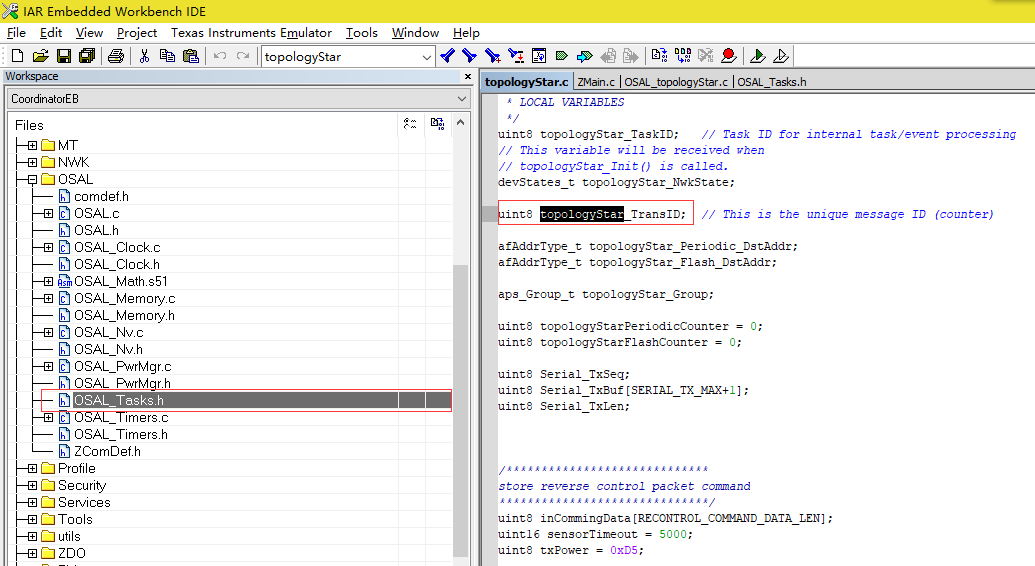The width and height of the screenshot is (1035, 566).
Task: Click the Paste clipboard icon
Action: pyautogui.click(x=190, y=56)
